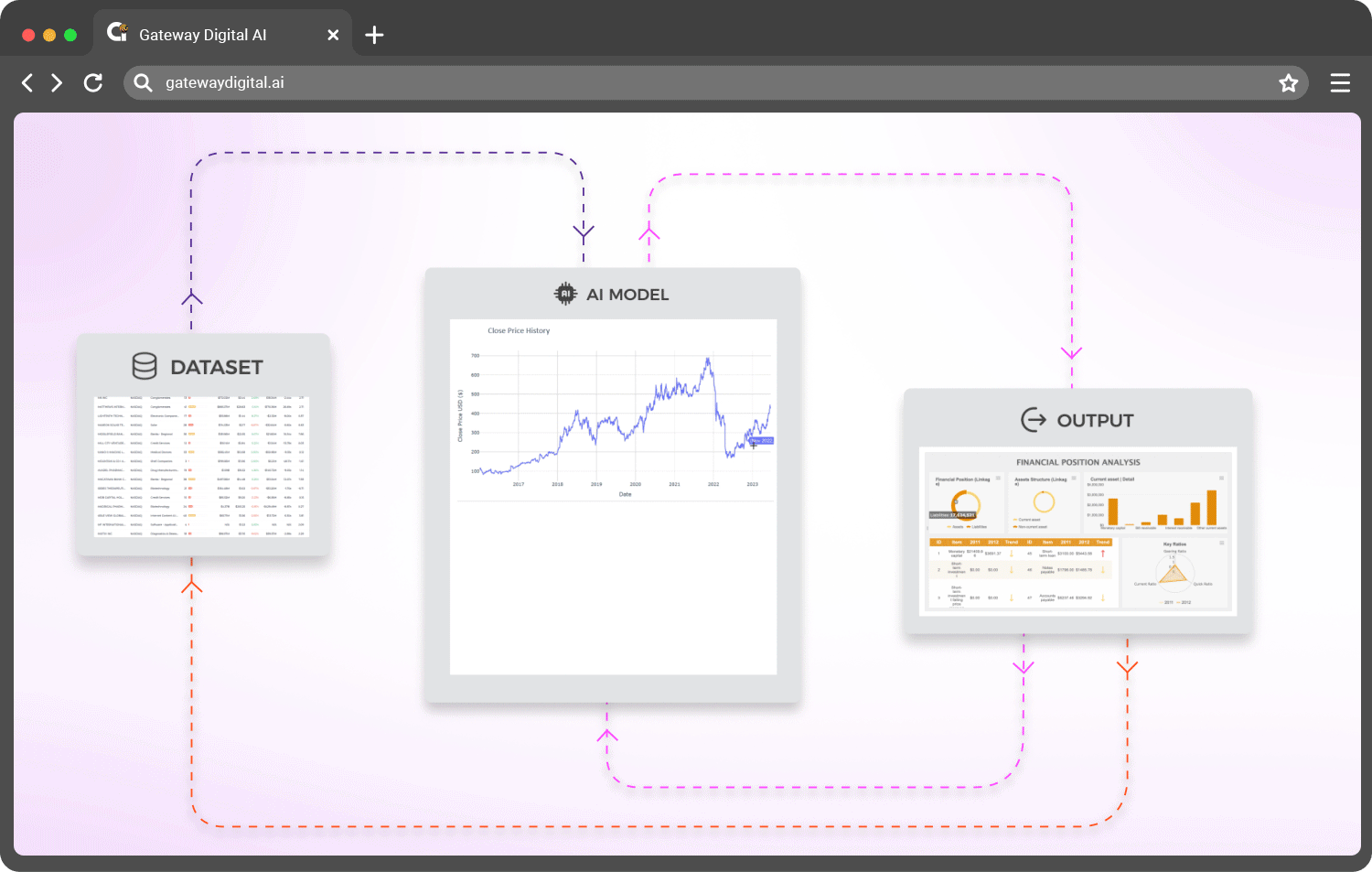Go forward with the forward arrow
The width and height of the screenshot is (1372, 872).
[x=58, y=83]
